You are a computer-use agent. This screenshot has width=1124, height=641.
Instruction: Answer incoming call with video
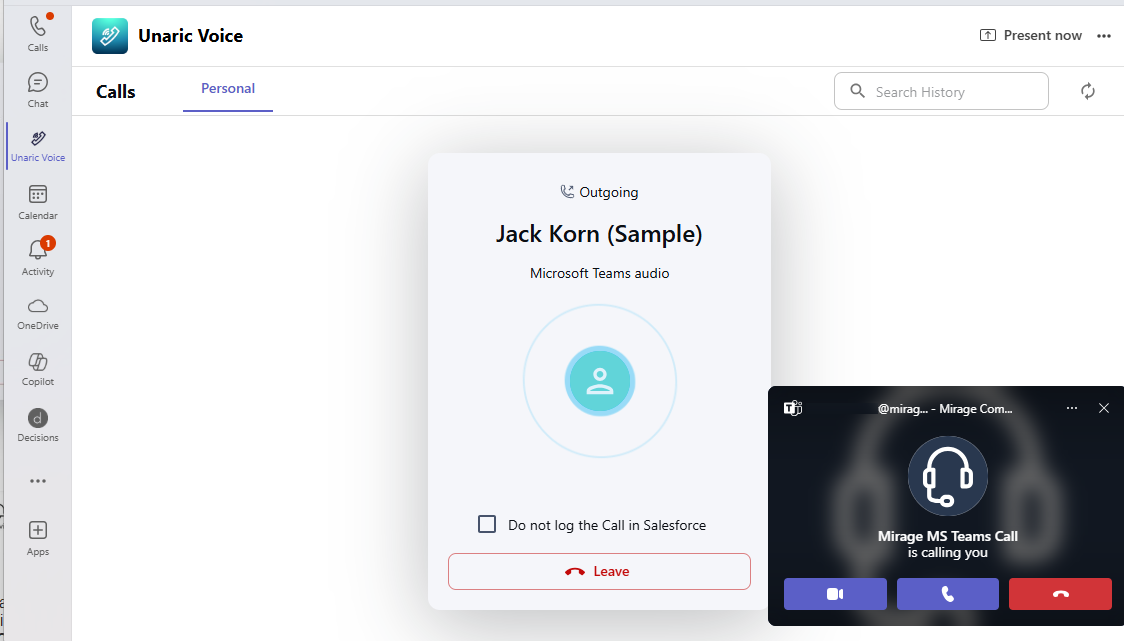click(x=835, y=594)
